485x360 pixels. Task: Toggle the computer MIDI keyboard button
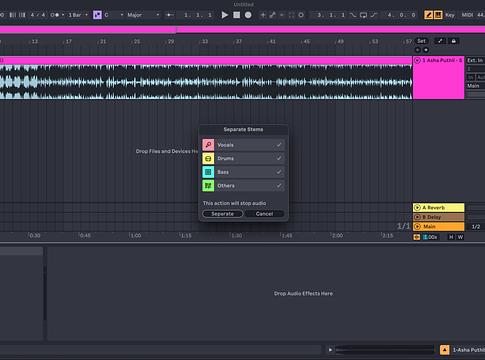pyautogui.click(x=438, y=15)
